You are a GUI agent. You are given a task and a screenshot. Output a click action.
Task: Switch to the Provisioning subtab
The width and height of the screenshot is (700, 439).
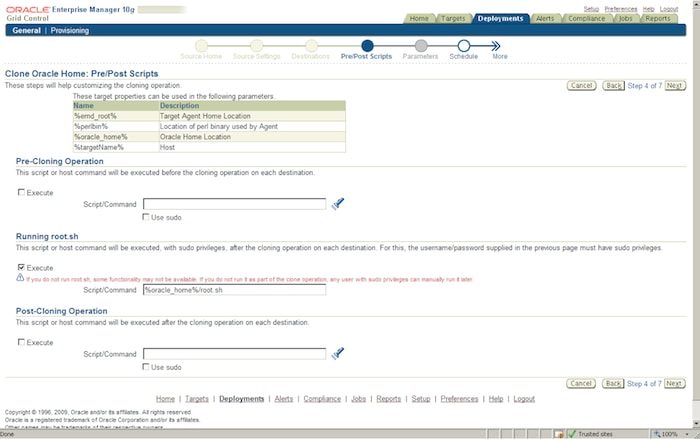[70, 30]
